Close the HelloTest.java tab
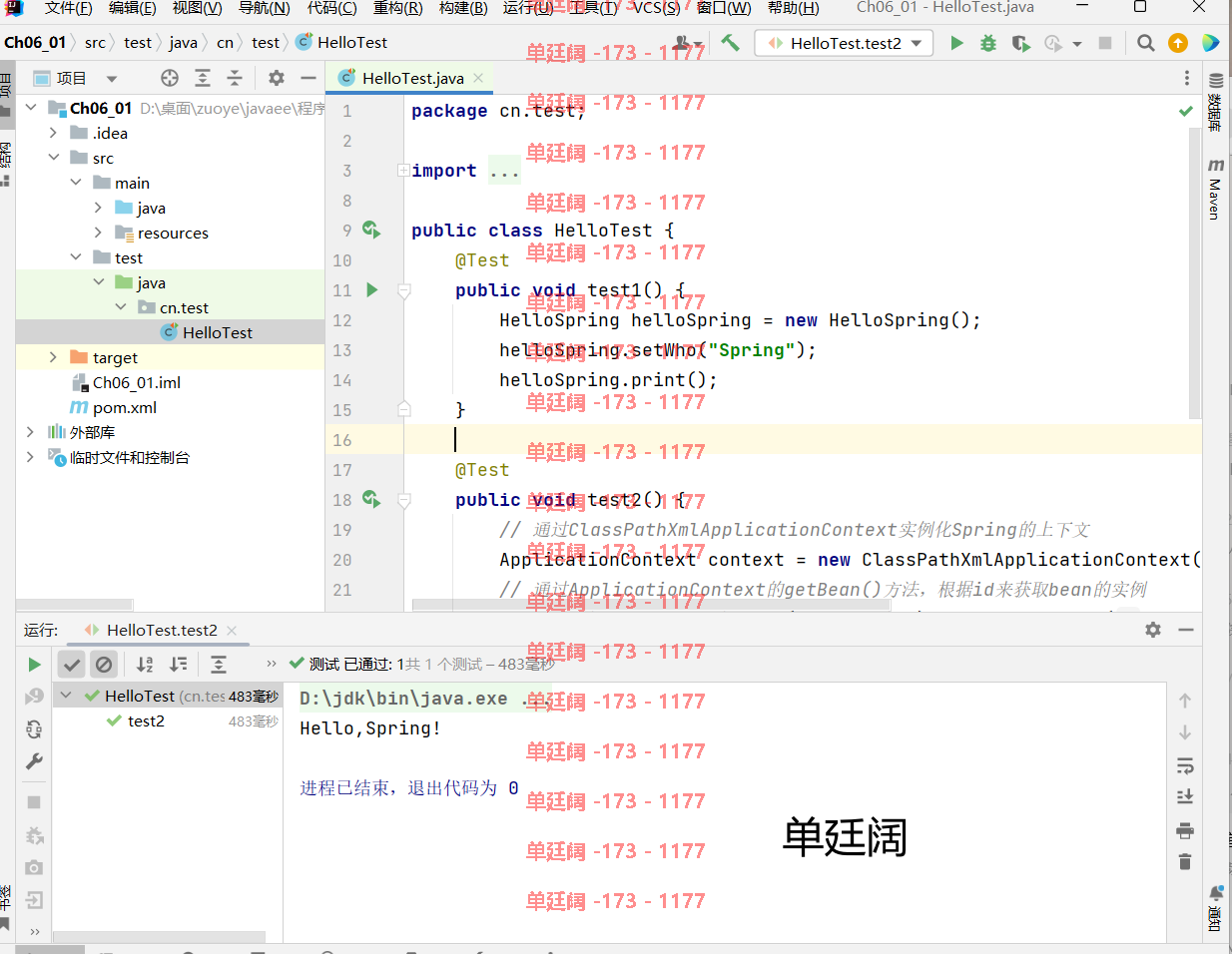Image resolution: width=1232 pixels, height=954 pixels. pyautogui.click(x=479, y=78)
